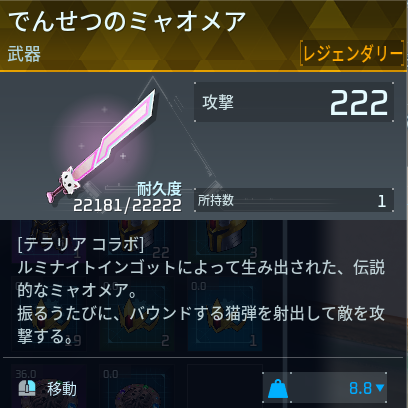Click the item title でんせつのミャオメア
408x408 pixels.
tap(127, 21)
